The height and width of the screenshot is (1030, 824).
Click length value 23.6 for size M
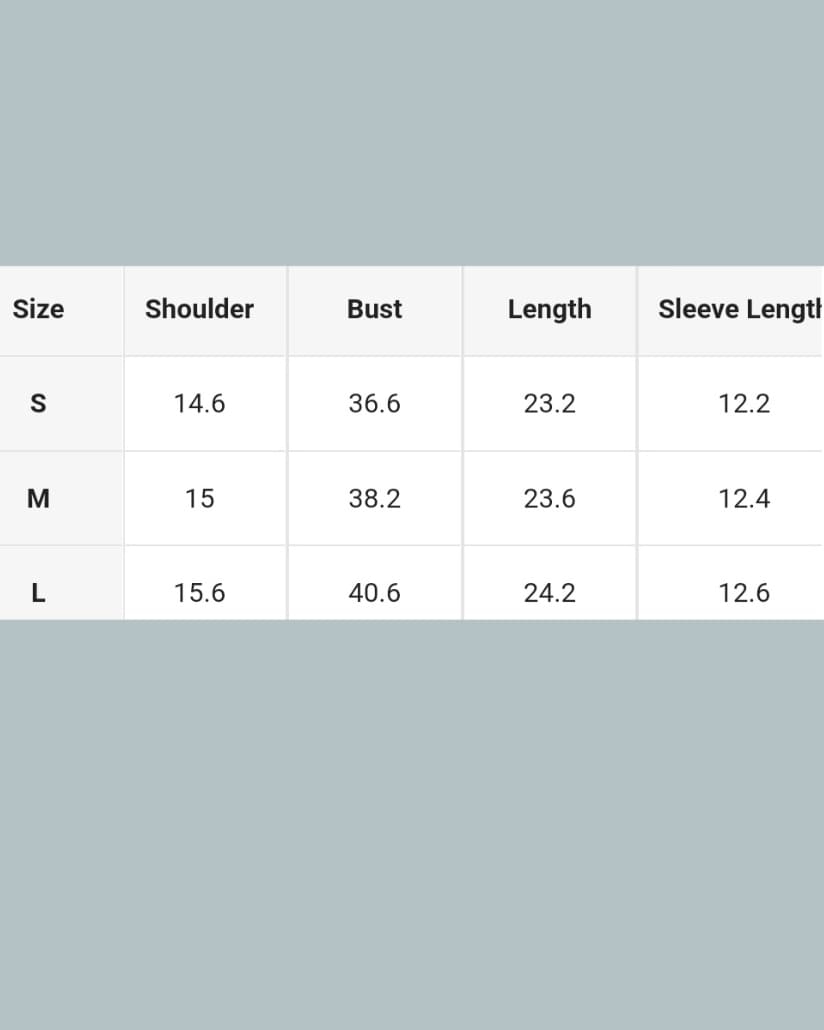coord(549,498)
